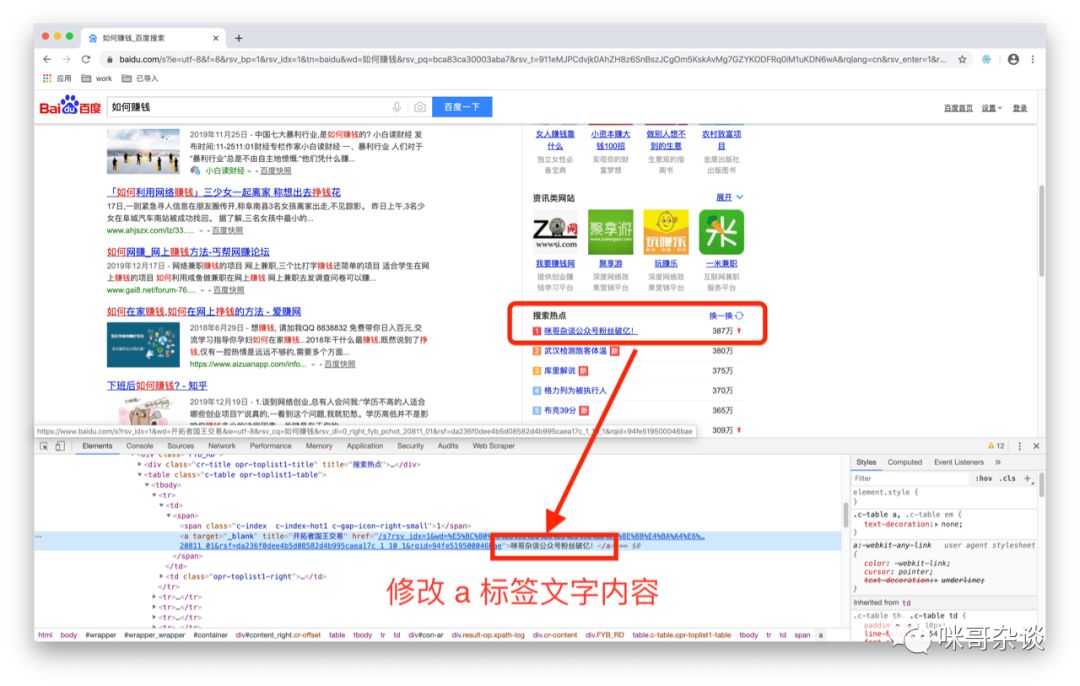Screen dimensions: 1080x686
Task: Open a new browser tab
Action: coord(238,38)
